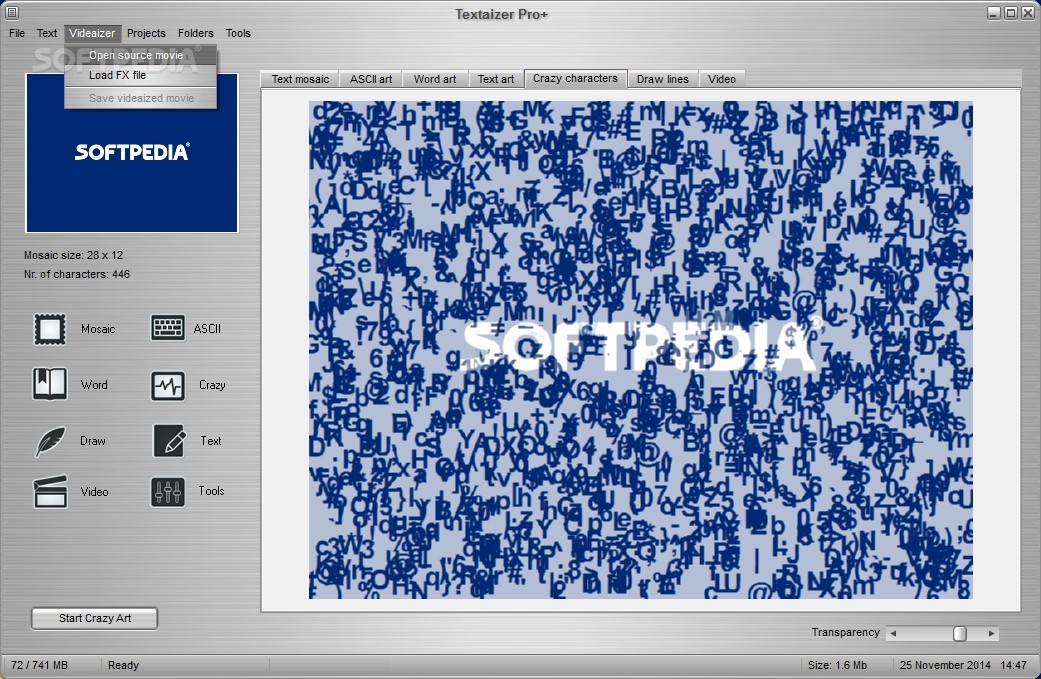Click the 'Mosaic size: 28 x 12' text
The width and height of the screenshot is (1041, 679).
pos(74,255)
